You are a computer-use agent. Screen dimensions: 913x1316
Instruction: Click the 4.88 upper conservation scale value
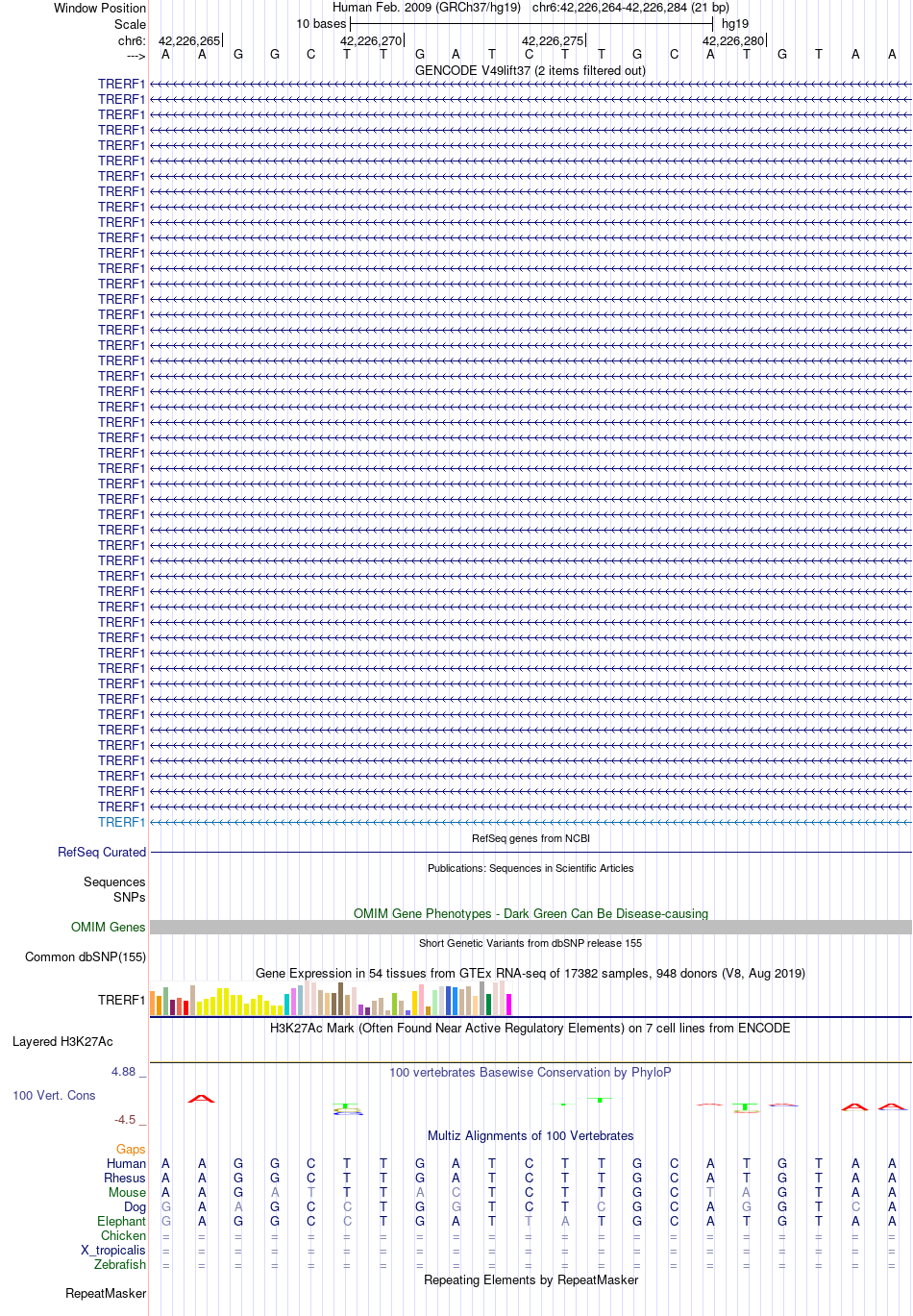(x=123, y=1072)
